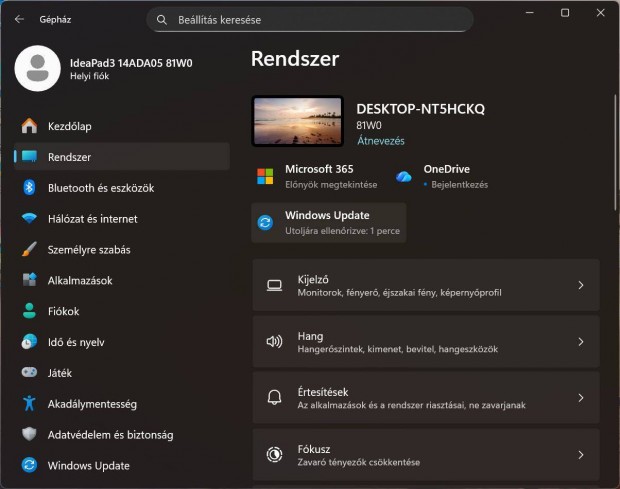
Task: Click the Akadálymentesség figure icon
Action: click(29, 404)
